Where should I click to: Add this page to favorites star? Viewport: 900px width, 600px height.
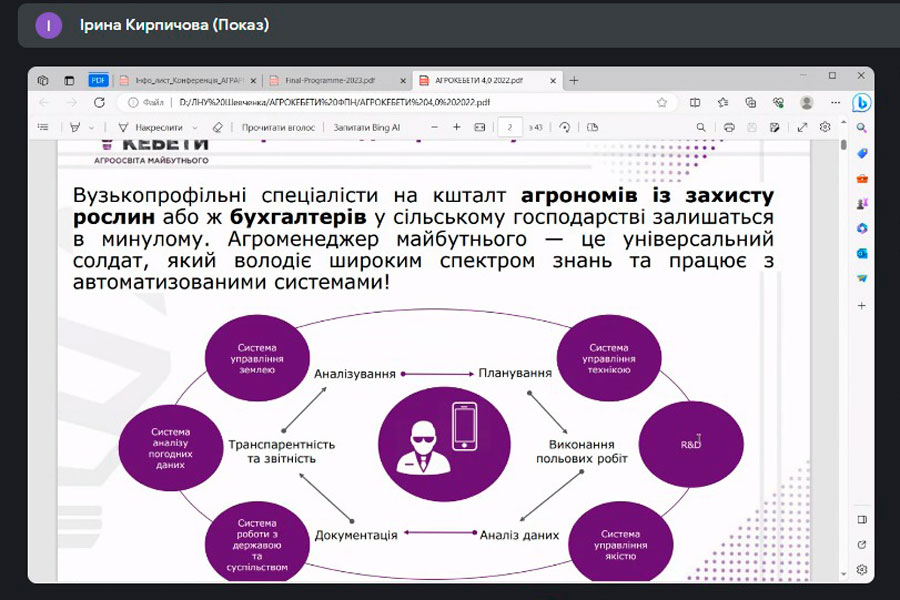(662, 102)
